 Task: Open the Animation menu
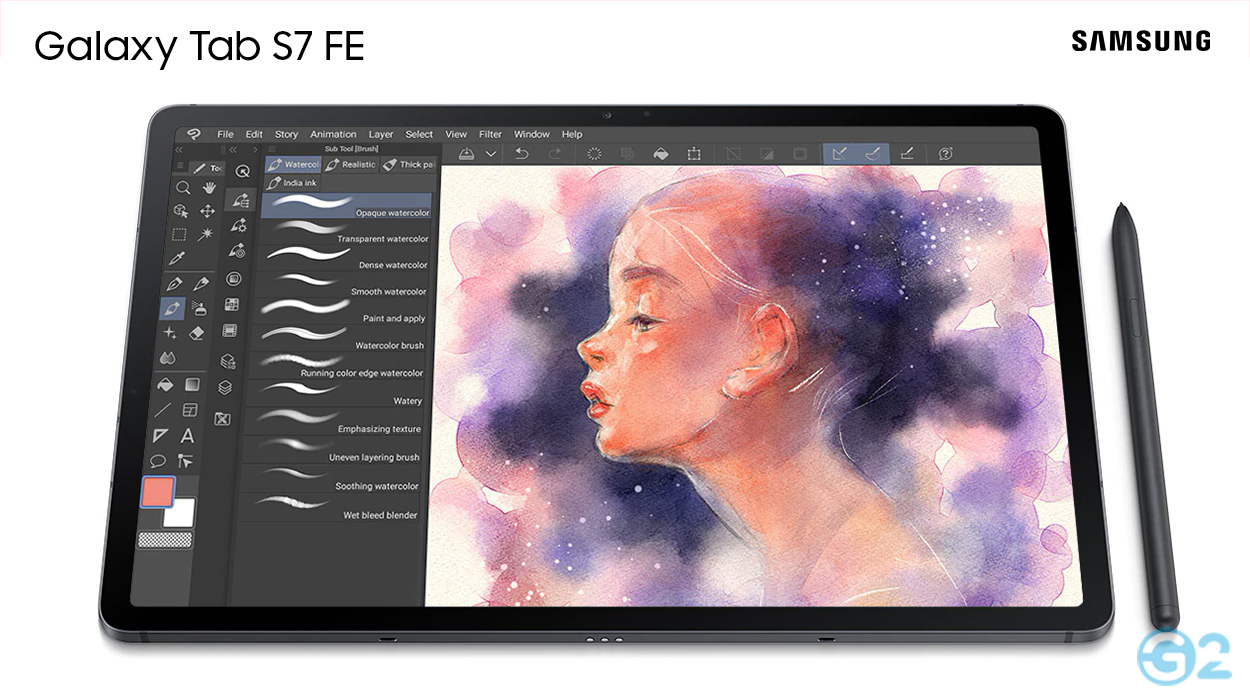point(332,133)
